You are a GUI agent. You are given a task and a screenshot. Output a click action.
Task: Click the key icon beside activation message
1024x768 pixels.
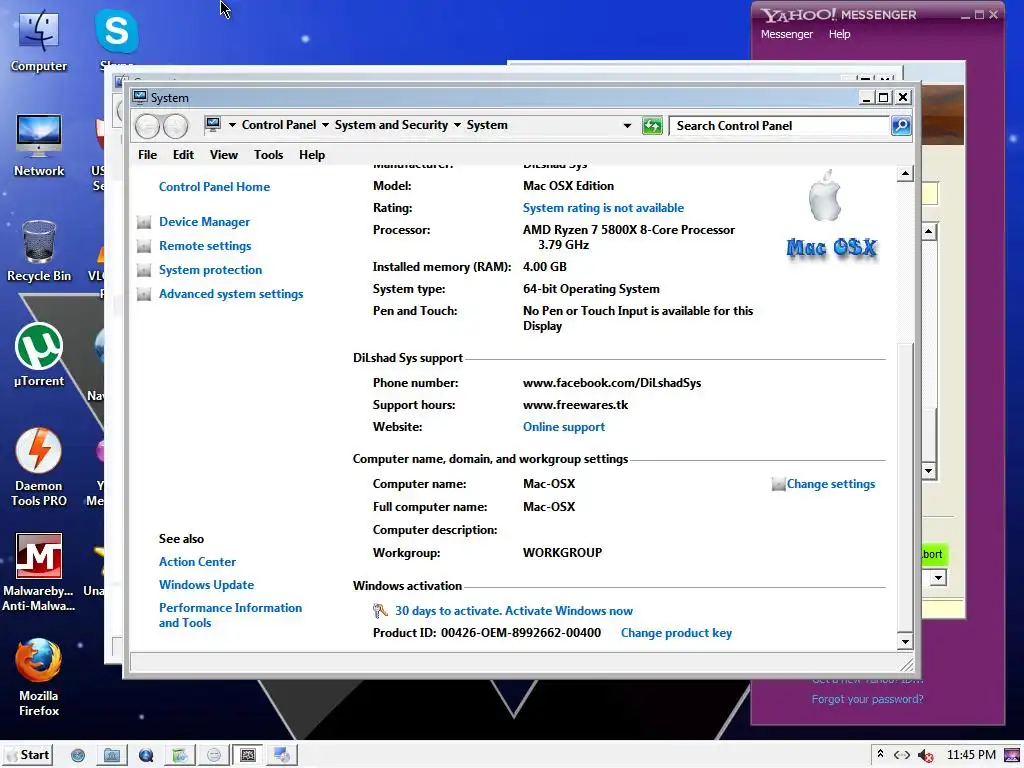[x=380, y=611]
